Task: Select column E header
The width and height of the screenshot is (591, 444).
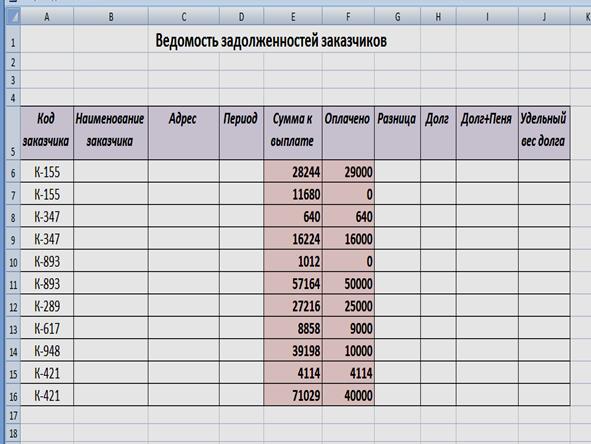Action: 293,17
